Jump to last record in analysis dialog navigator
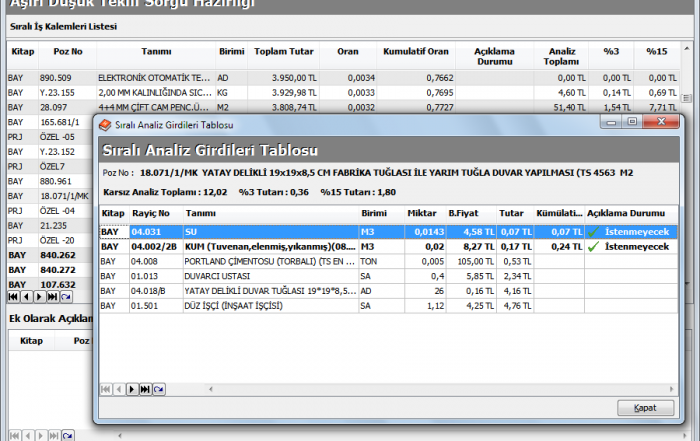The height and width of the screenshot is (441, 700). tap(145, 388)
